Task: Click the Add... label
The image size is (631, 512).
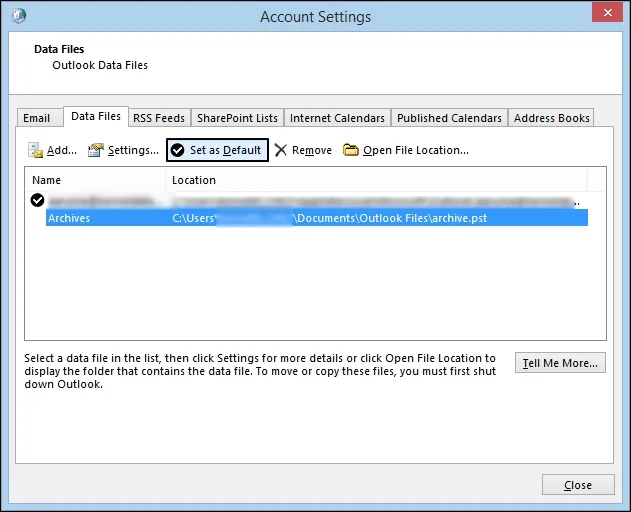Action: tap(62, 150)
